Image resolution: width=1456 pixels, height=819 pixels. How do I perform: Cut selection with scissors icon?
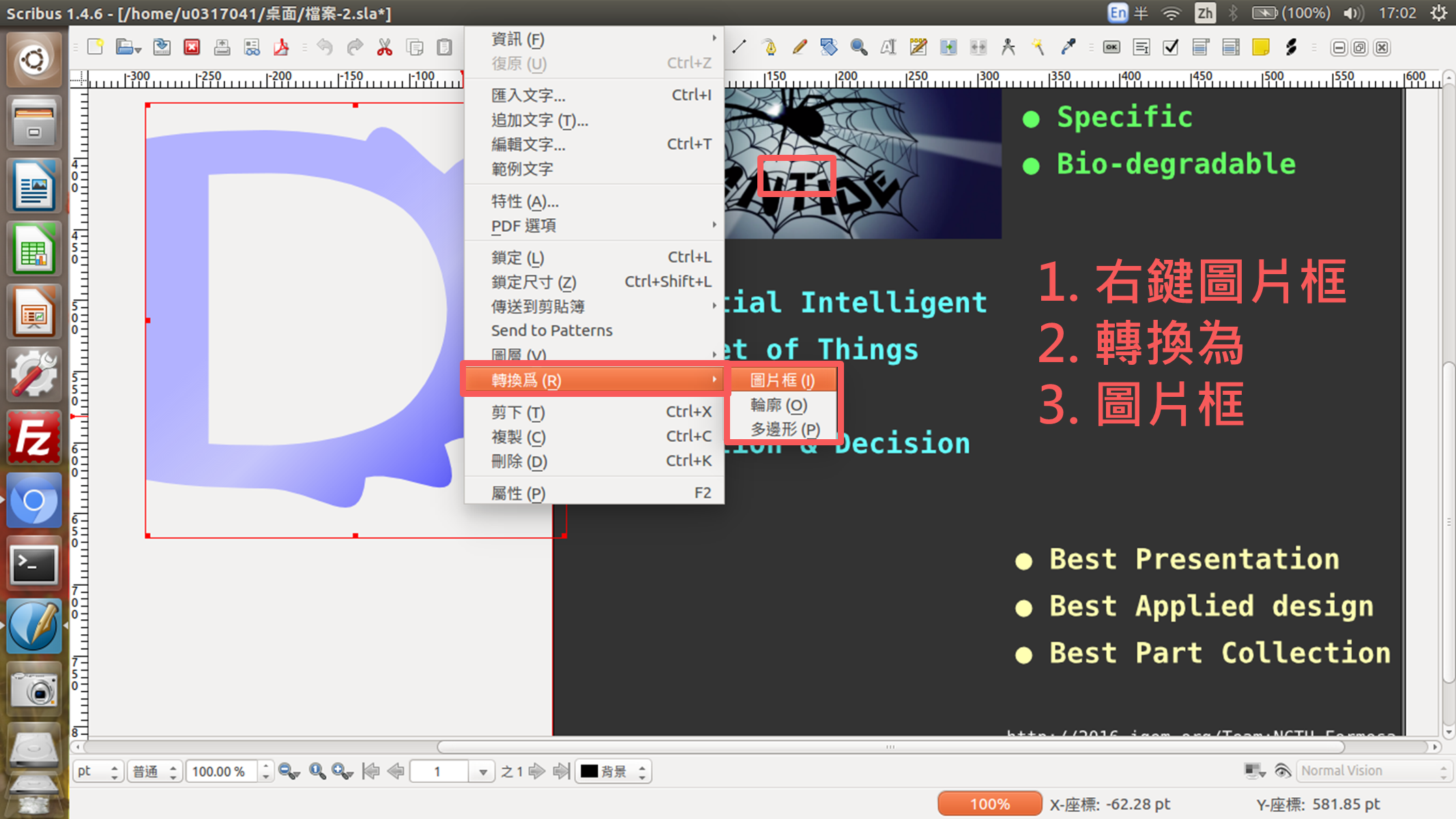point(385,47)
